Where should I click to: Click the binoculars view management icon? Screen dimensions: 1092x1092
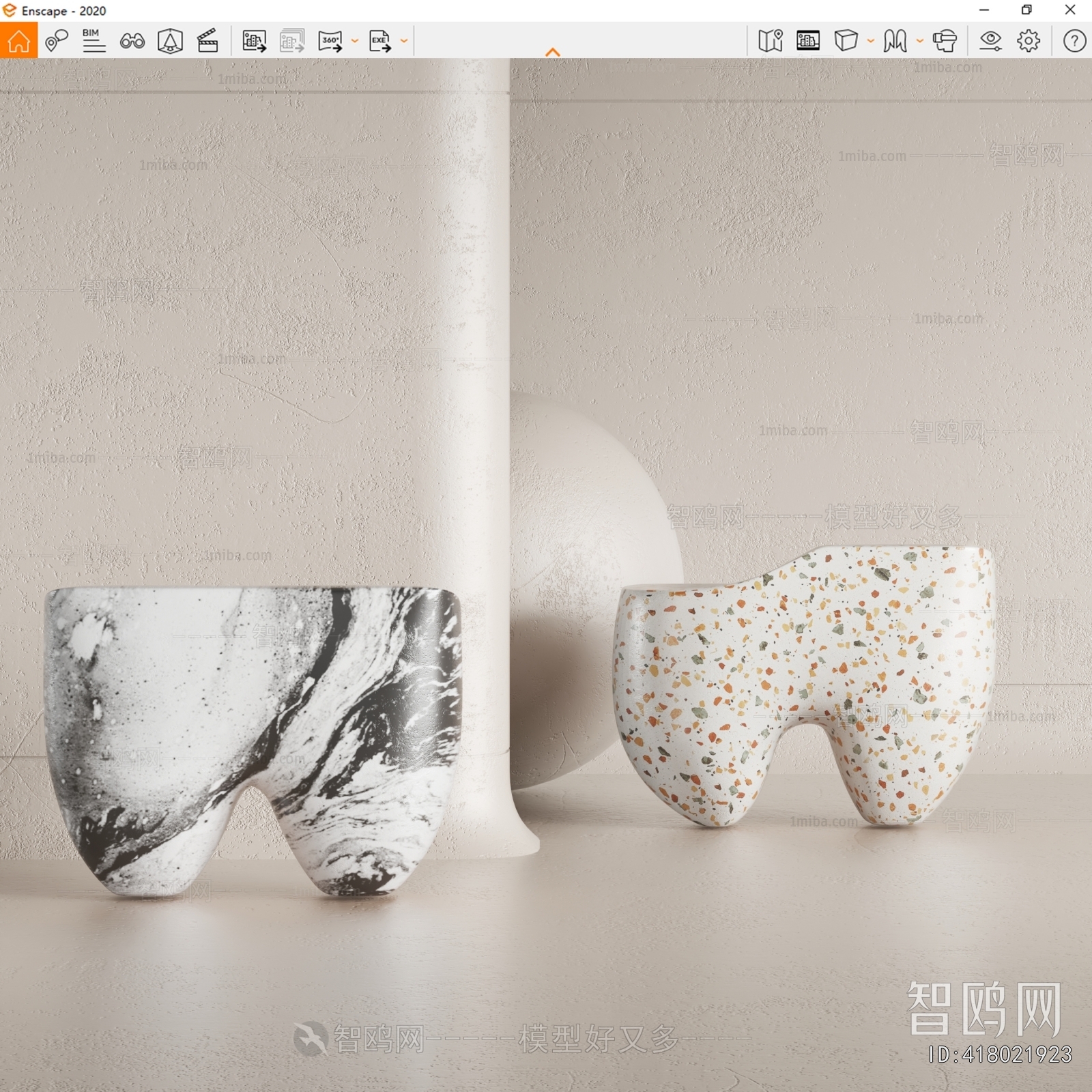132,41
